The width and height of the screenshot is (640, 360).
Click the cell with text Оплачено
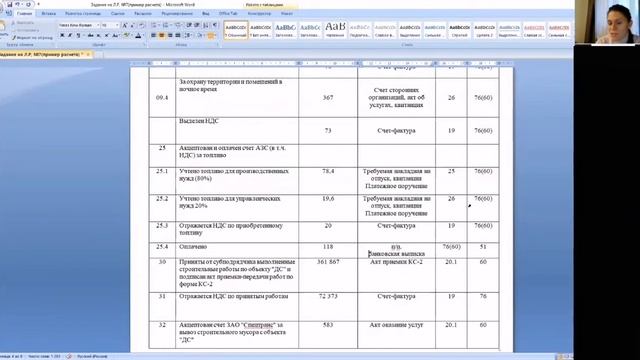click(237, 250)
